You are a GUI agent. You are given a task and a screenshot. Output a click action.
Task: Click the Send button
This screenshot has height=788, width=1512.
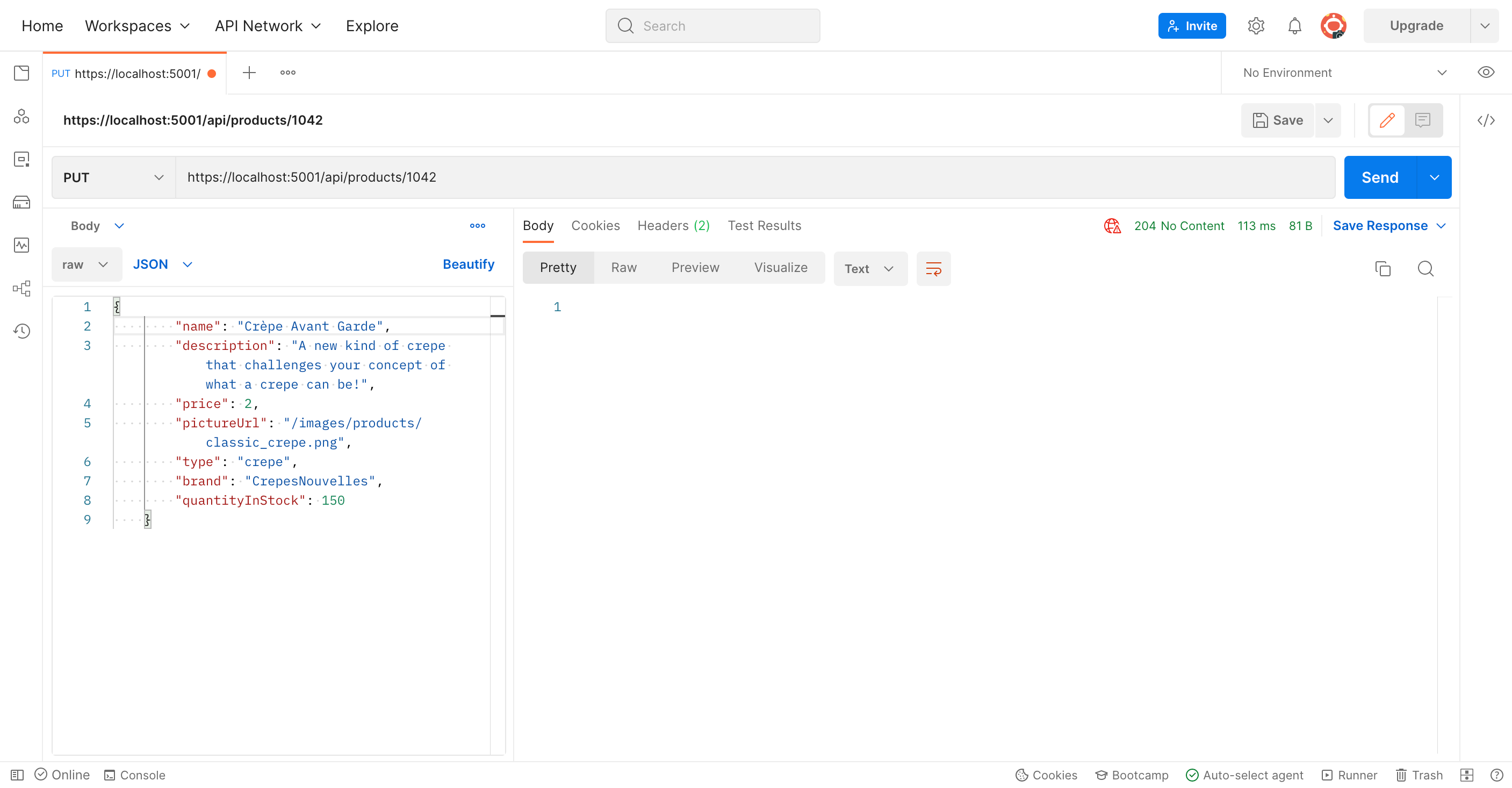(x=1379, y=177)
